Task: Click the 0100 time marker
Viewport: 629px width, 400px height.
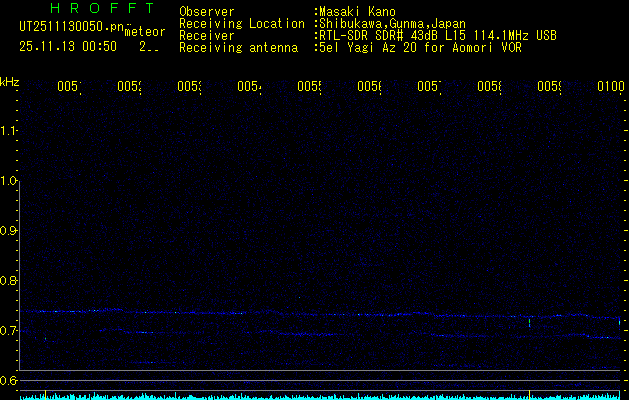Action: [611, 87]
